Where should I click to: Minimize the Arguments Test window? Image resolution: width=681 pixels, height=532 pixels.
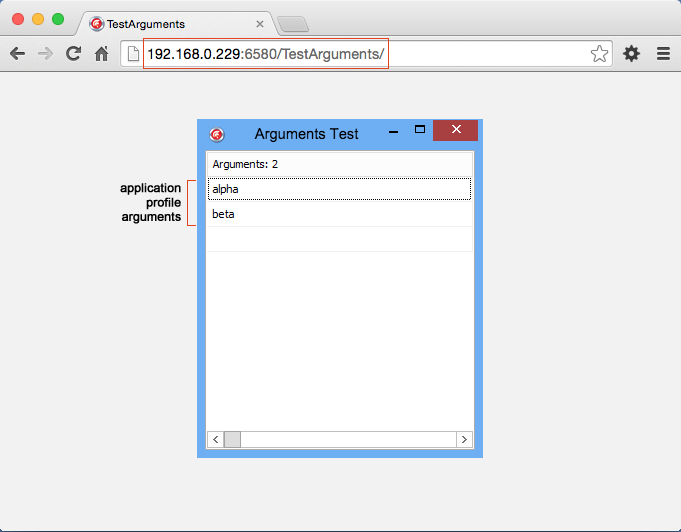click(393, 132)
